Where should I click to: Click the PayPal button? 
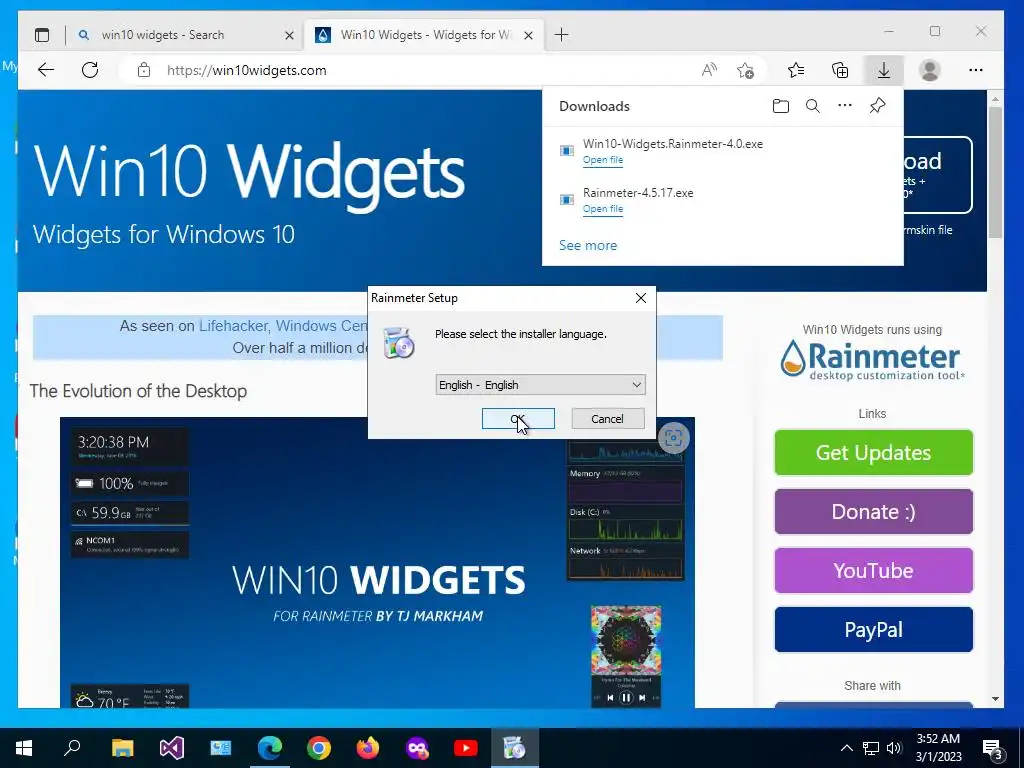click(x=873, y=630)
